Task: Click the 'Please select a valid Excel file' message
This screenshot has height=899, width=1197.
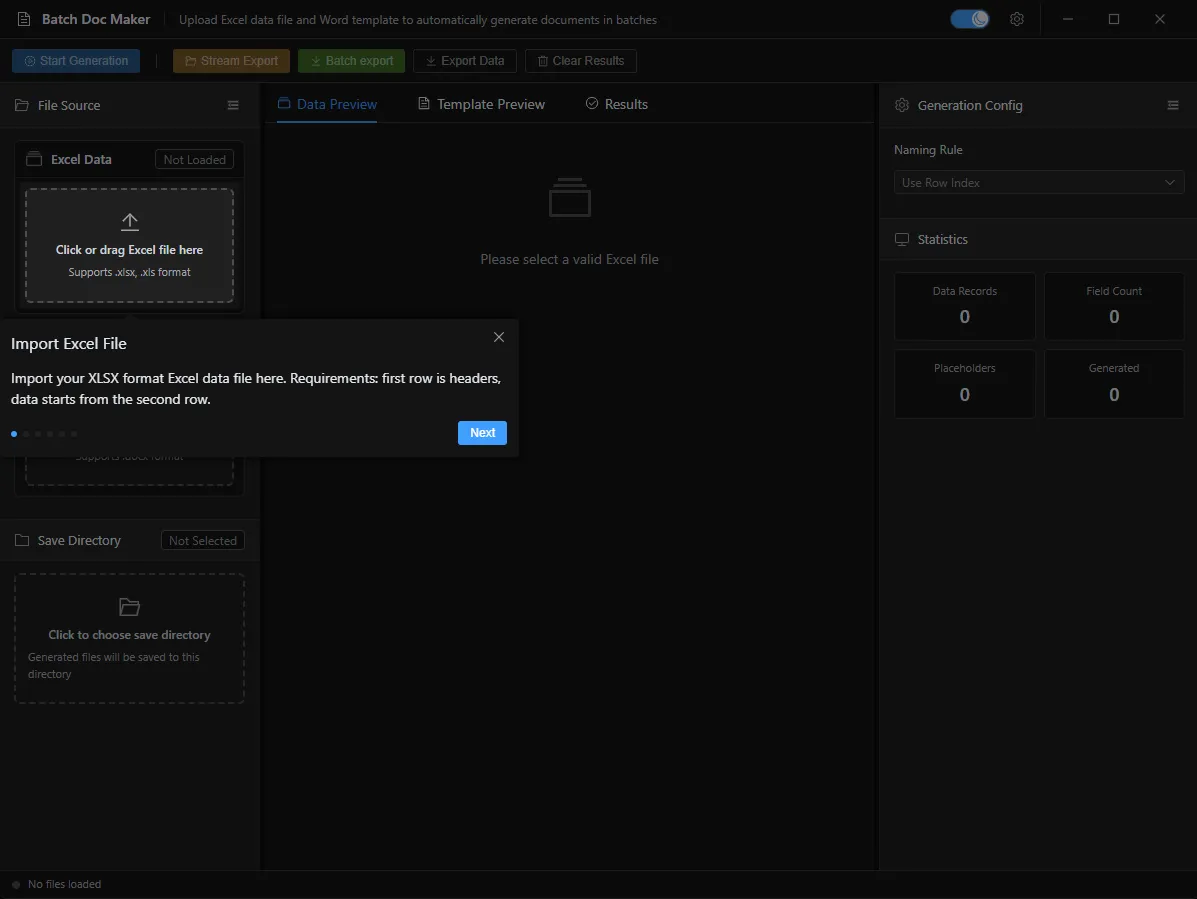Action: [x=569, y=259]
